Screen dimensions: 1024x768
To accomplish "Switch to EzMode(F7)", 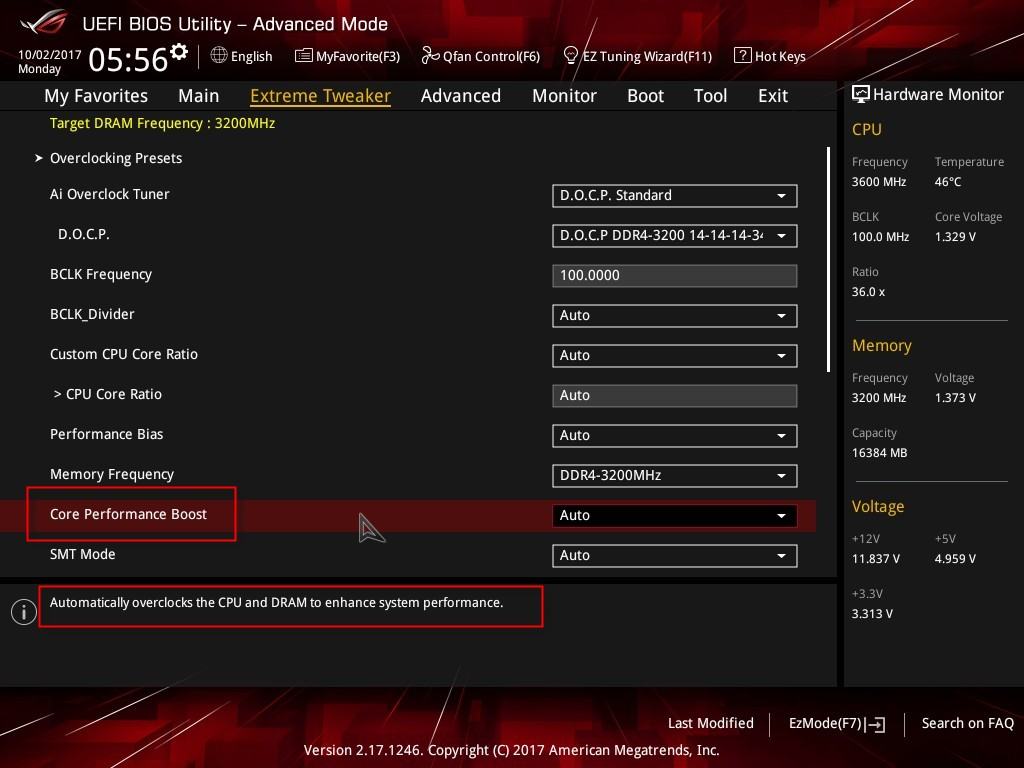I will click(x=837, y=724).
